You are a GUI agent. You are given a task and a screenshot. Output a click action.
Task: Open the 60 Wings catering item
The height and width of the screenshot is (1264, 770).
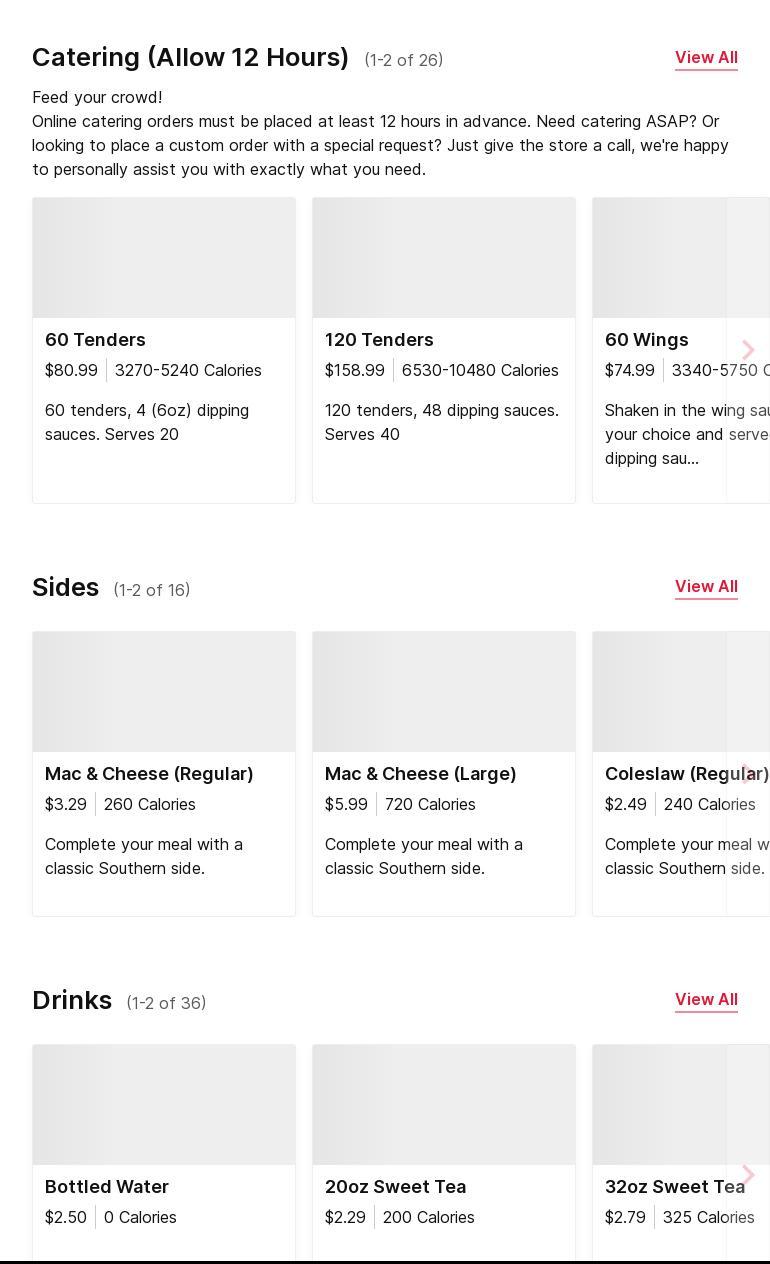point(647,340)
